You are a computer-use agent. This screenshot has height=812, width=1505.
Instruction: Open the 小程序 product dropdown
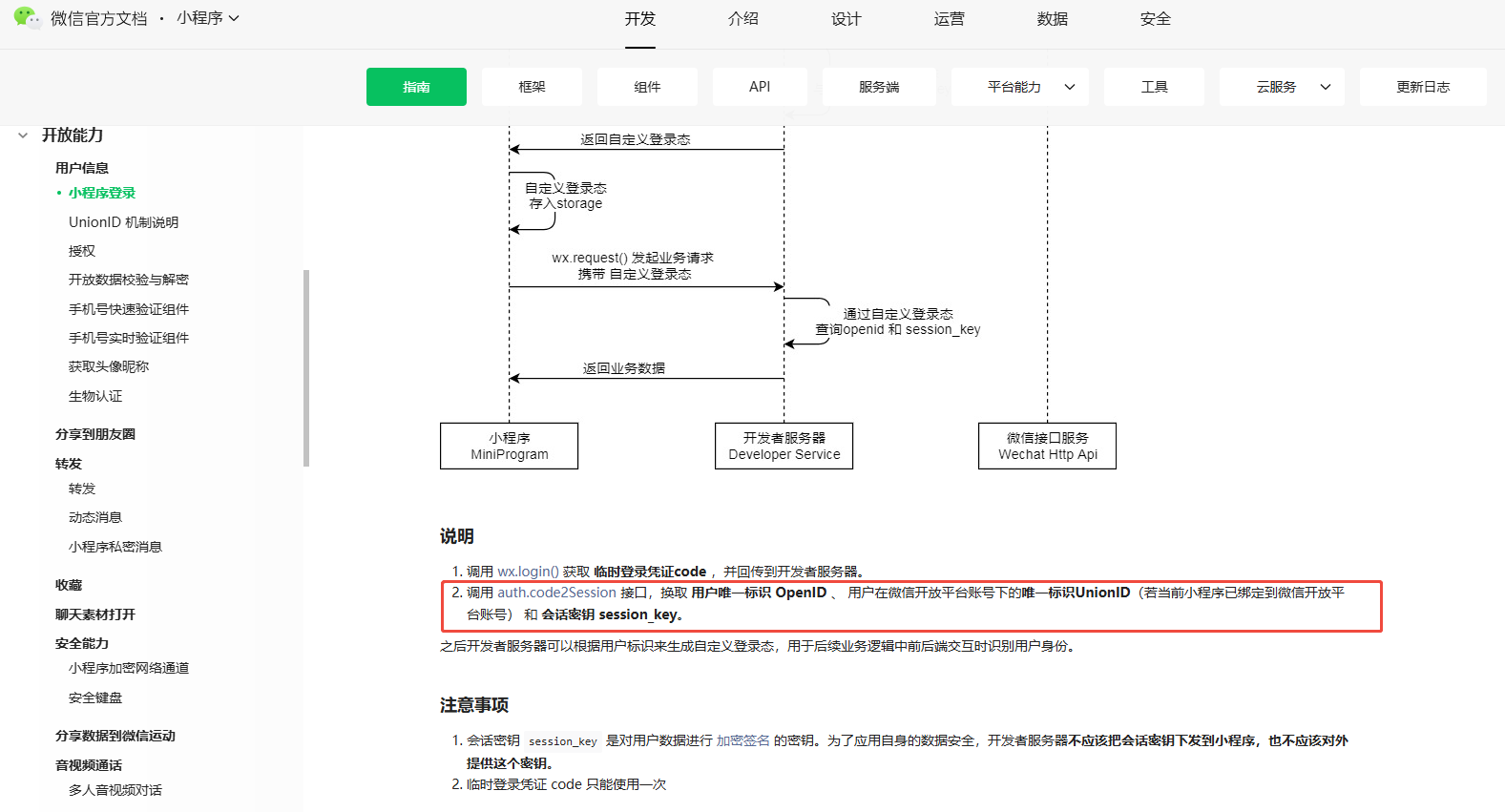click(207, 18)
